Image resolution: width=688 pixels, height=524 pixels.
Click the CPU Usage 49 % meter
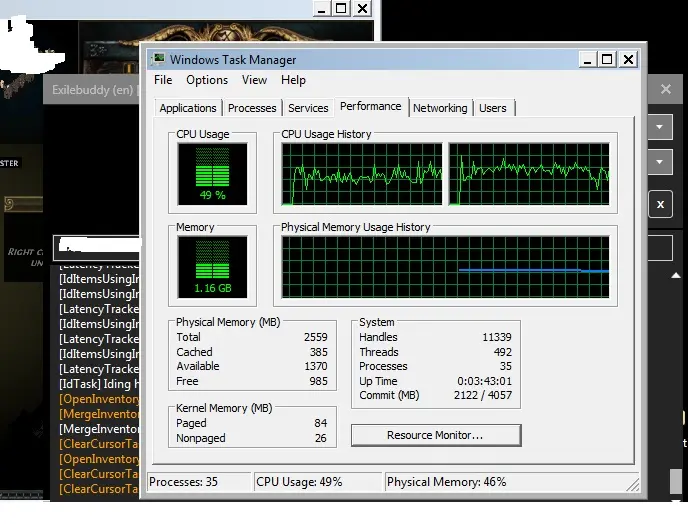point(212,174)
